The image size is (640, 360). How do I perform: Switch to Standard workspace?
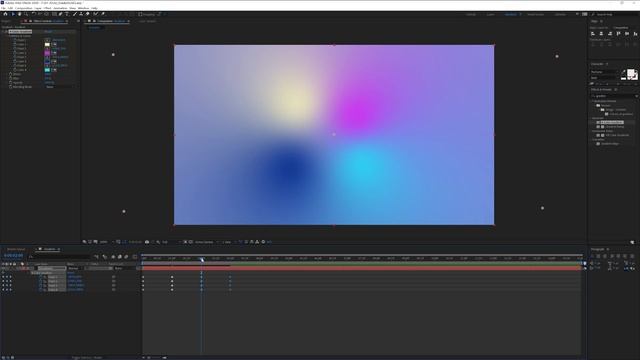511,14
